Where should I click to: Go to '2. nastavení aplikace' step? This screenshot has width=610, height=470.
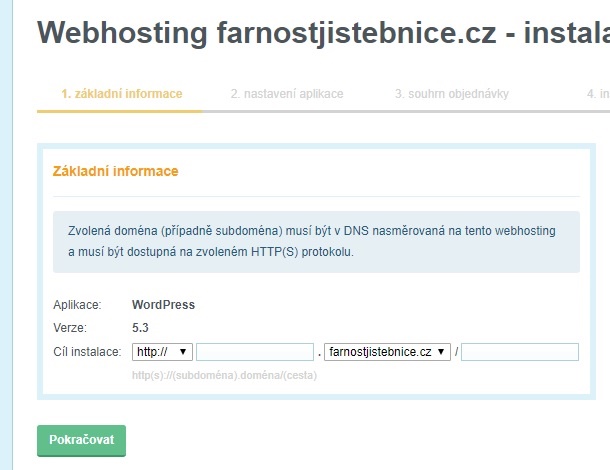coord(287,94)
